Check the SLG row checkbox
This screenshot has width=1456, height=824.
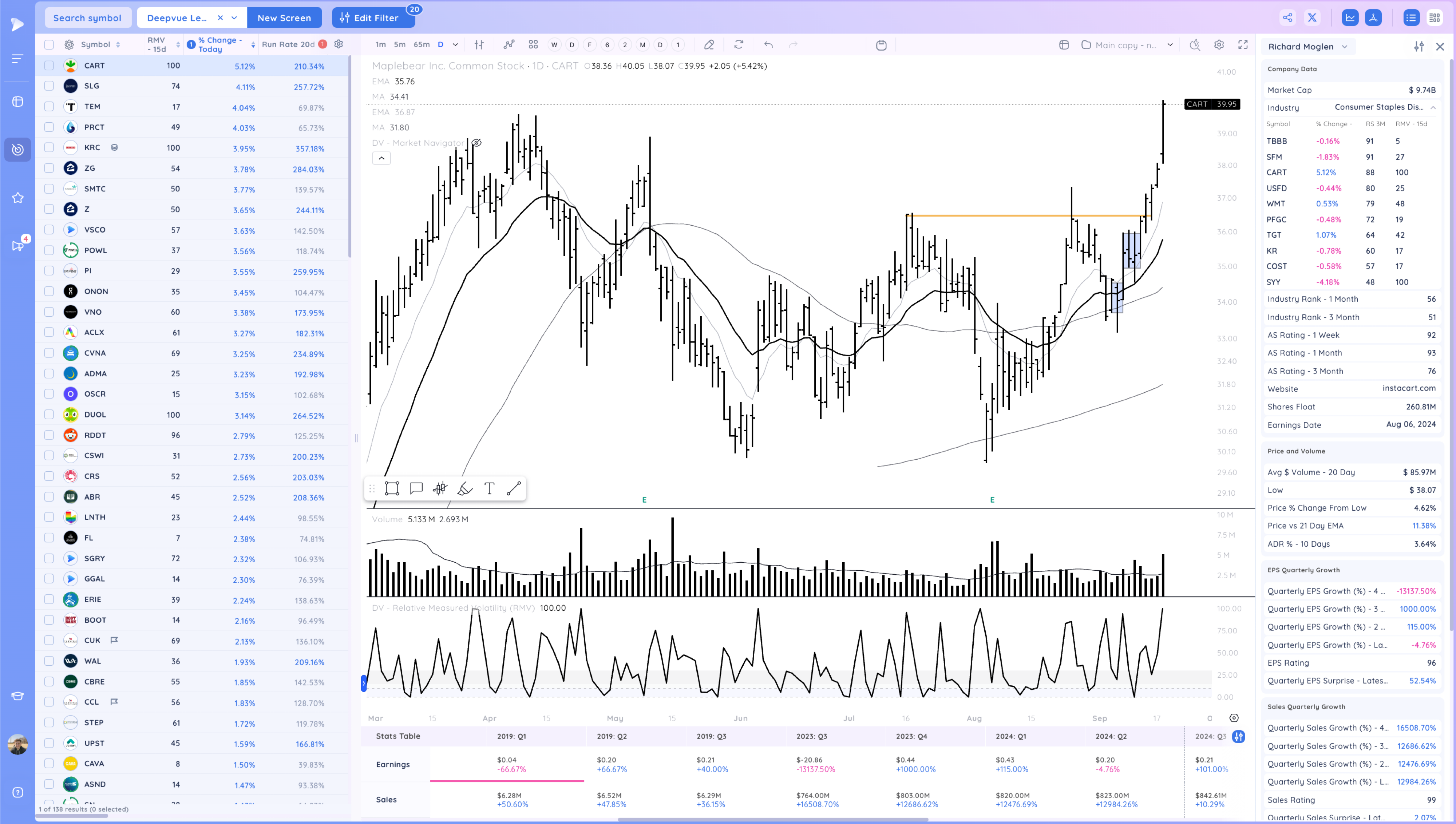[49, 86]
